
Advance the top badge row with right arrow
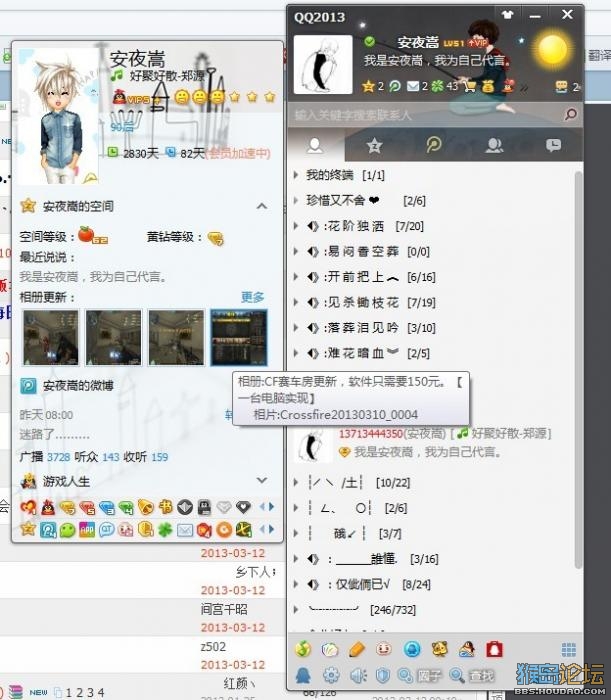click(x=271, y=507)
